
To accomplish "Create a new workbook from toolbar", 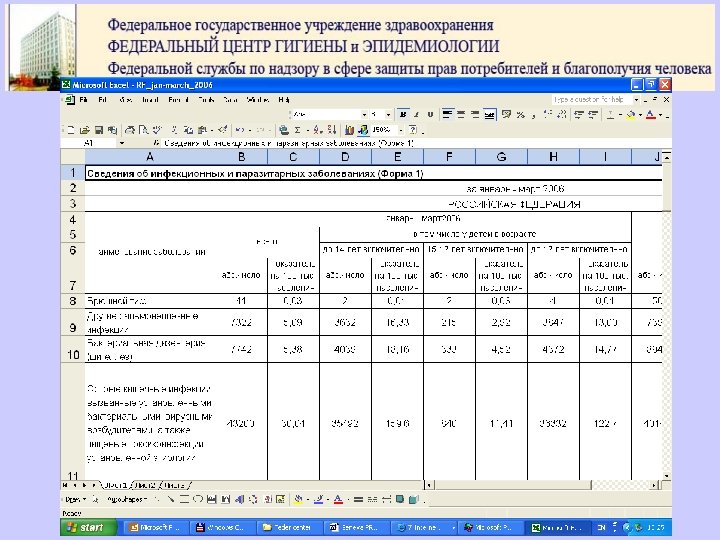I will [x=71, y=130].
